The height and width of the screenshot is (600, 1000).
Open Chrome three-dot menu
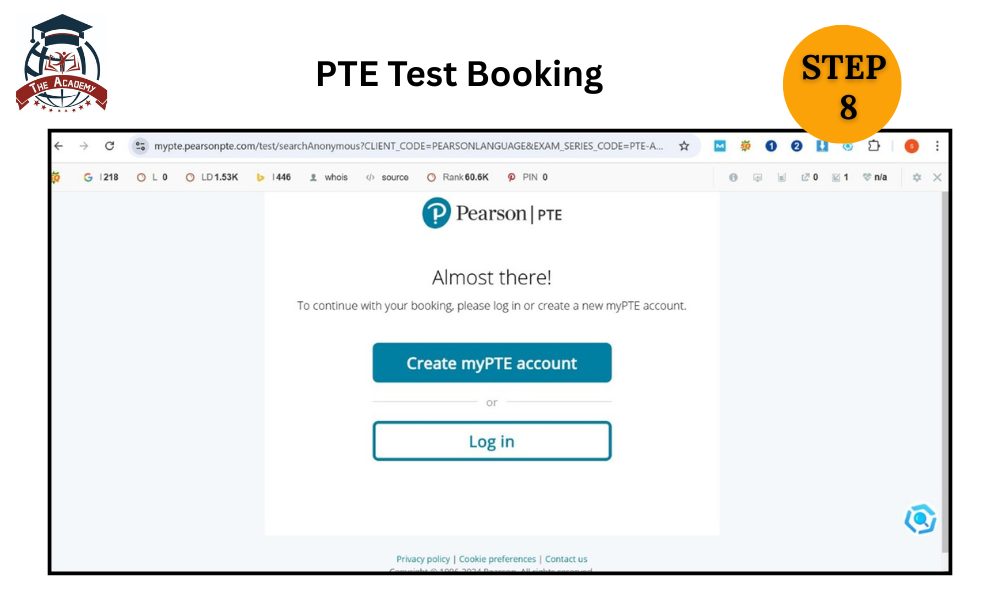tap(938, 146)
